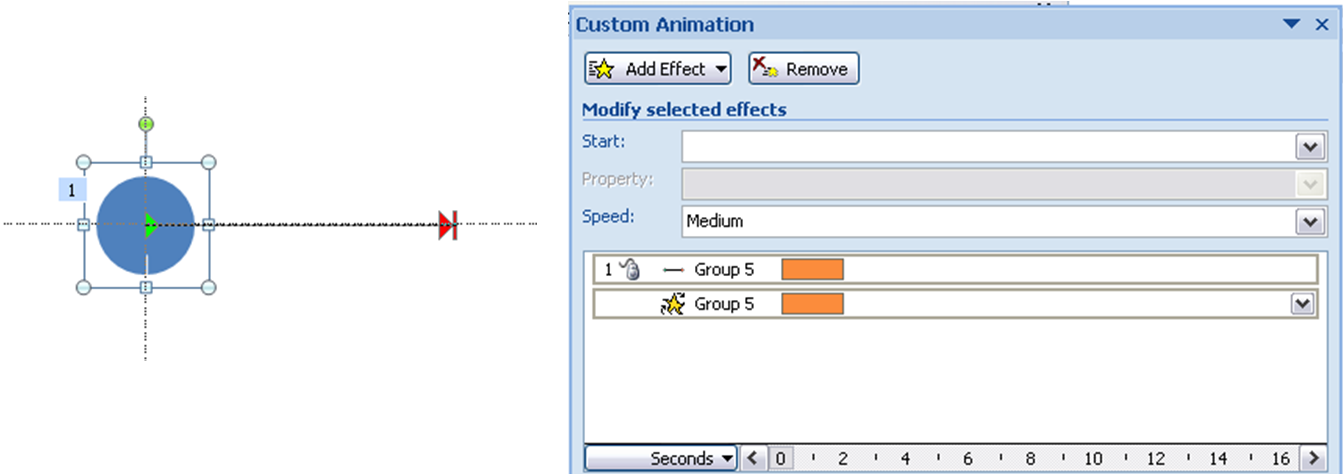Click the red motion path end arrow

point(447,225)
